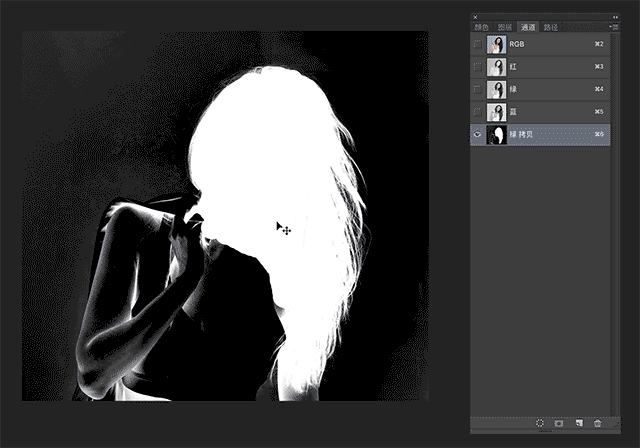This screenshot has height=448, width=640.
Task: Select channel name text RGB
Action: pyautogui.click(x=517, y=44)
